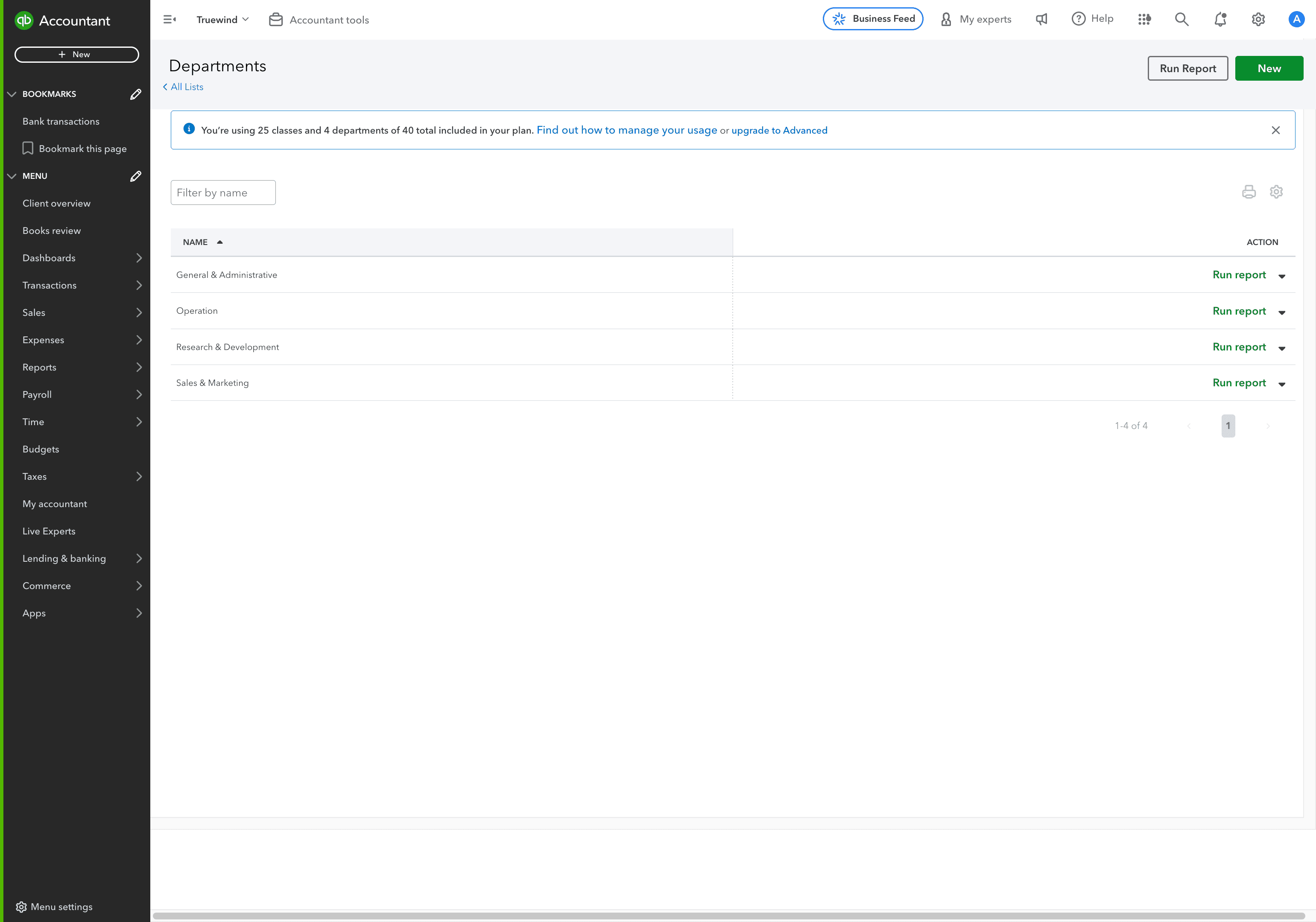This screenshot has height=922, width=1316.
Task: Collapse the left navigation panel
Action: point(170,19)
